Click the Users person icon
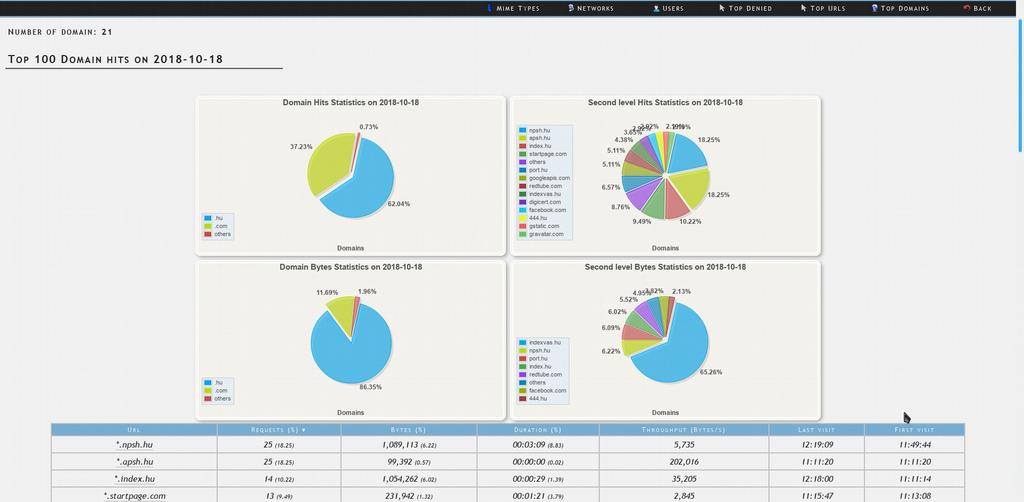 tap(656, 8)
